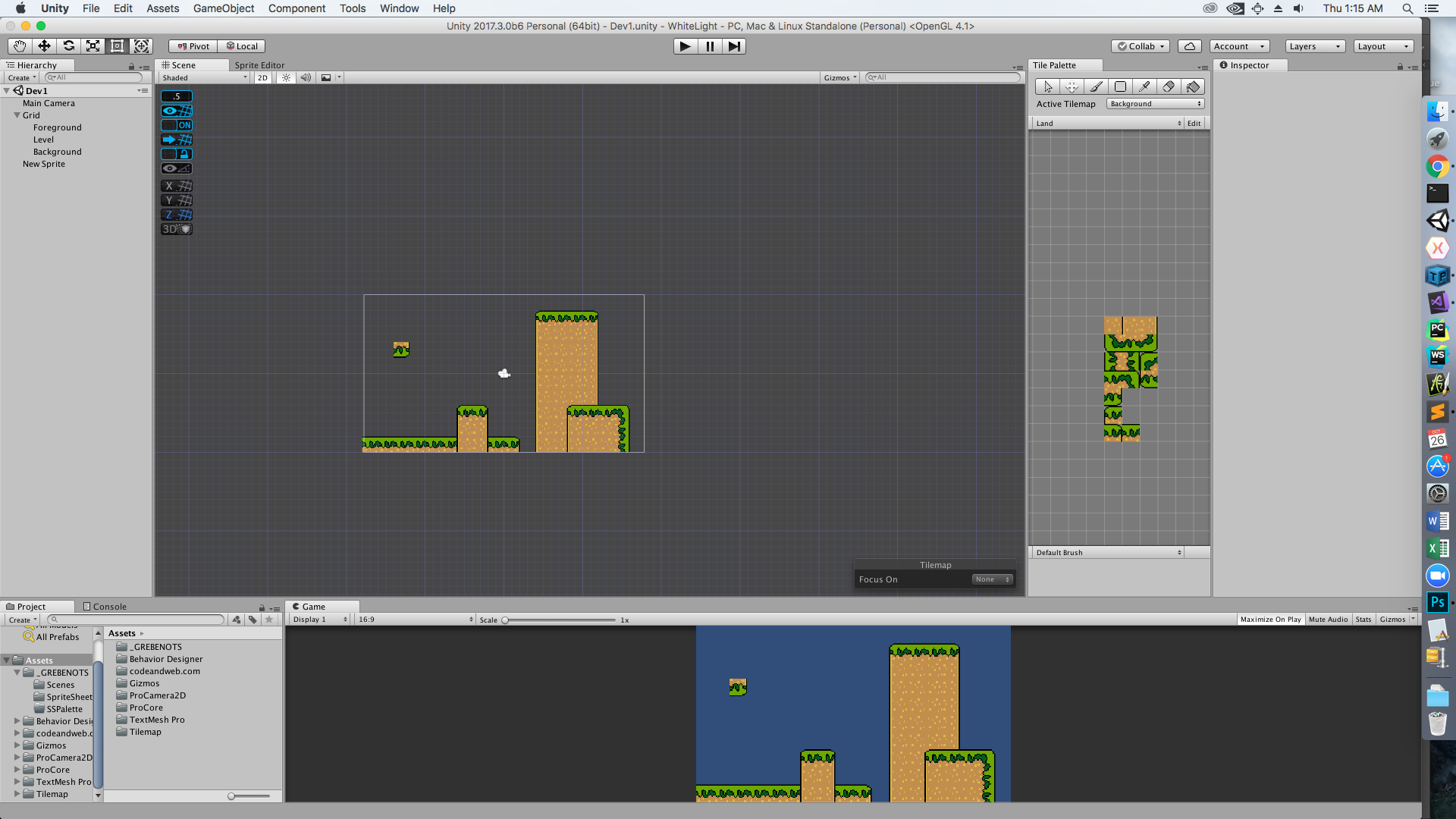Pick the Flood fill bucket tool in Tile Palette
The height and width of the screenshot is (819, 1456).
[x=1193, y=86]
